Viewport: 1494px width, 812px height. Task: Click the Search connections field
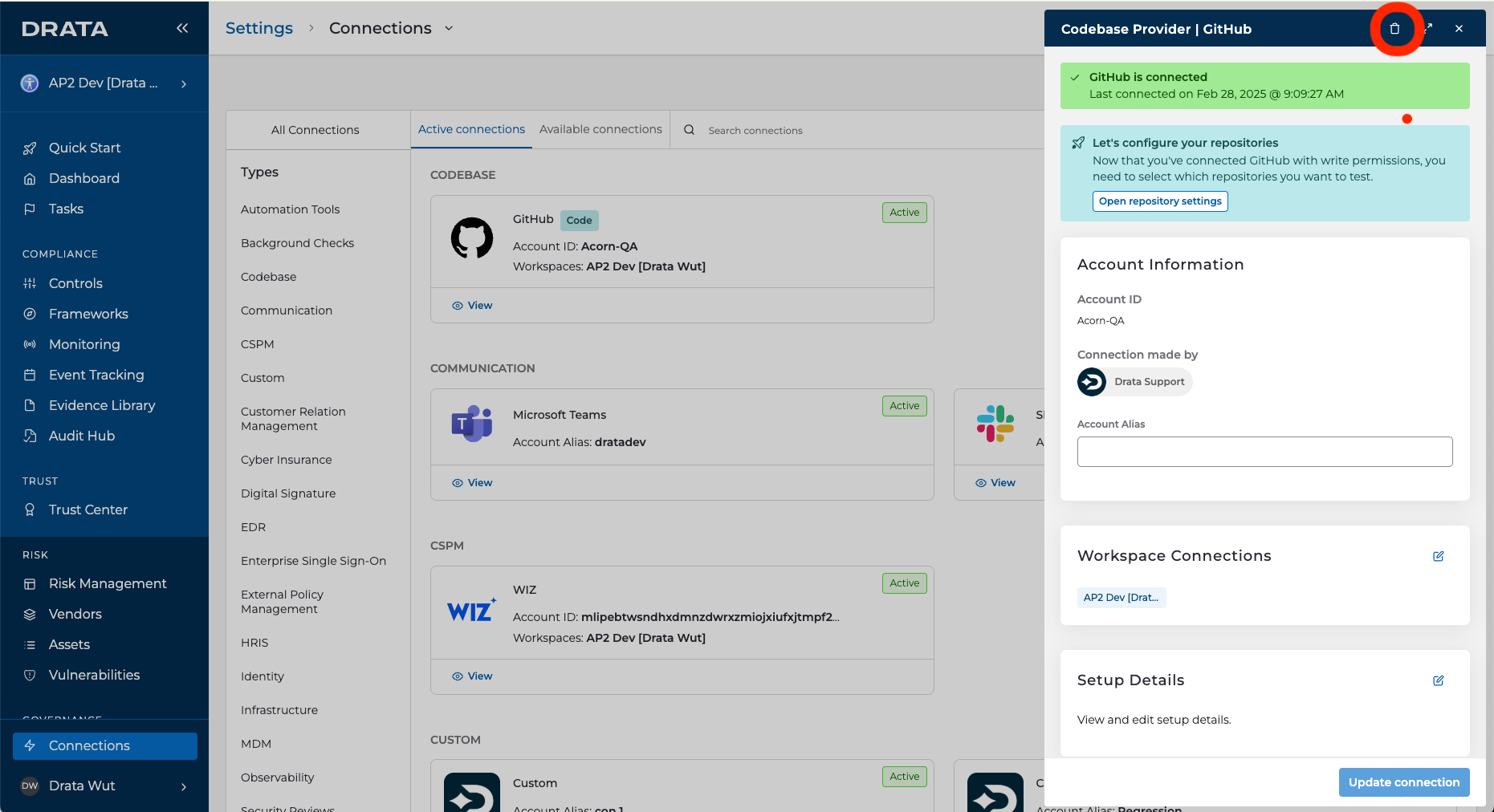(x=755, y=131)
